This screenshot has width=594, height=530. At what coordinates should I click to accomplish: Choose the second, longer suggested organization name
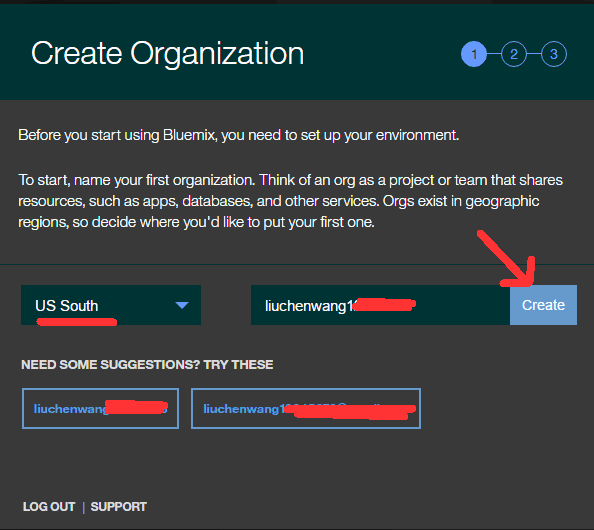click(x=306, y=408)
